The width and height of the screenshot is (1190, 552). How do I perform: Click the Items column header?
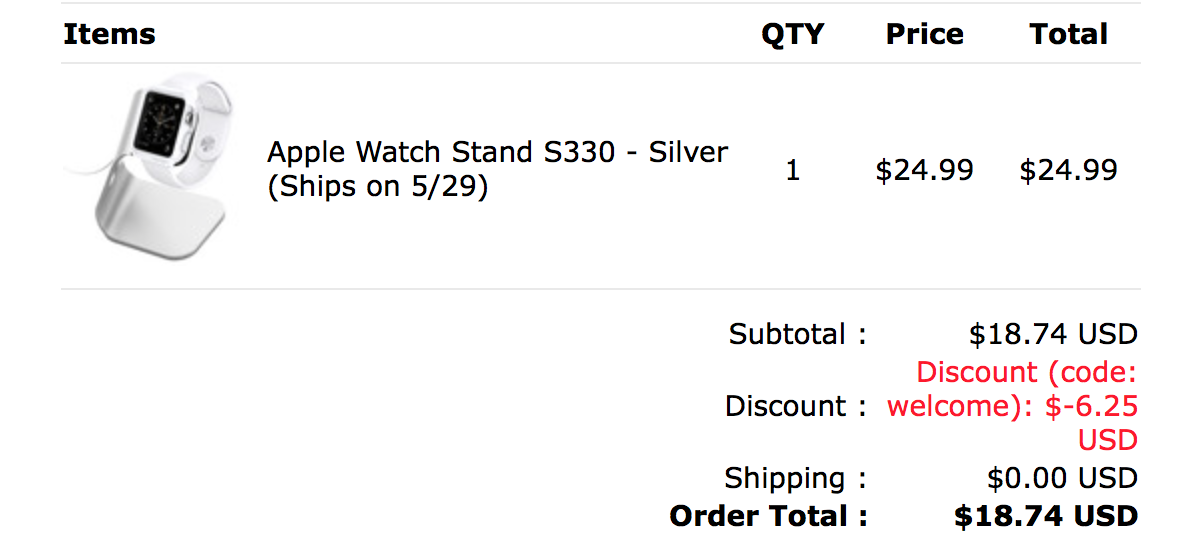[109, 34]
